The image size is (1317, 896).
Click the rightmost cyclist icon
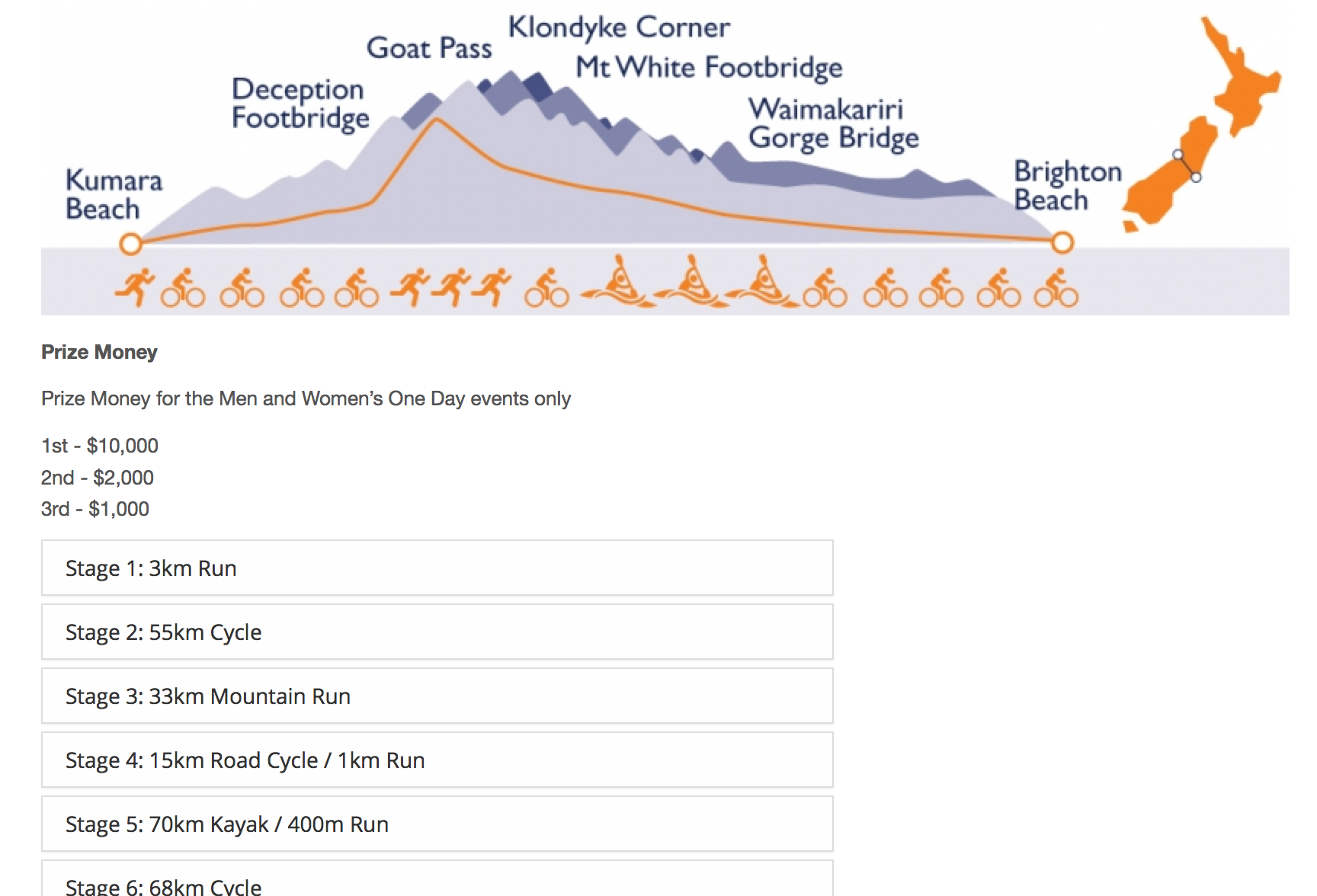coord(1056,289)
